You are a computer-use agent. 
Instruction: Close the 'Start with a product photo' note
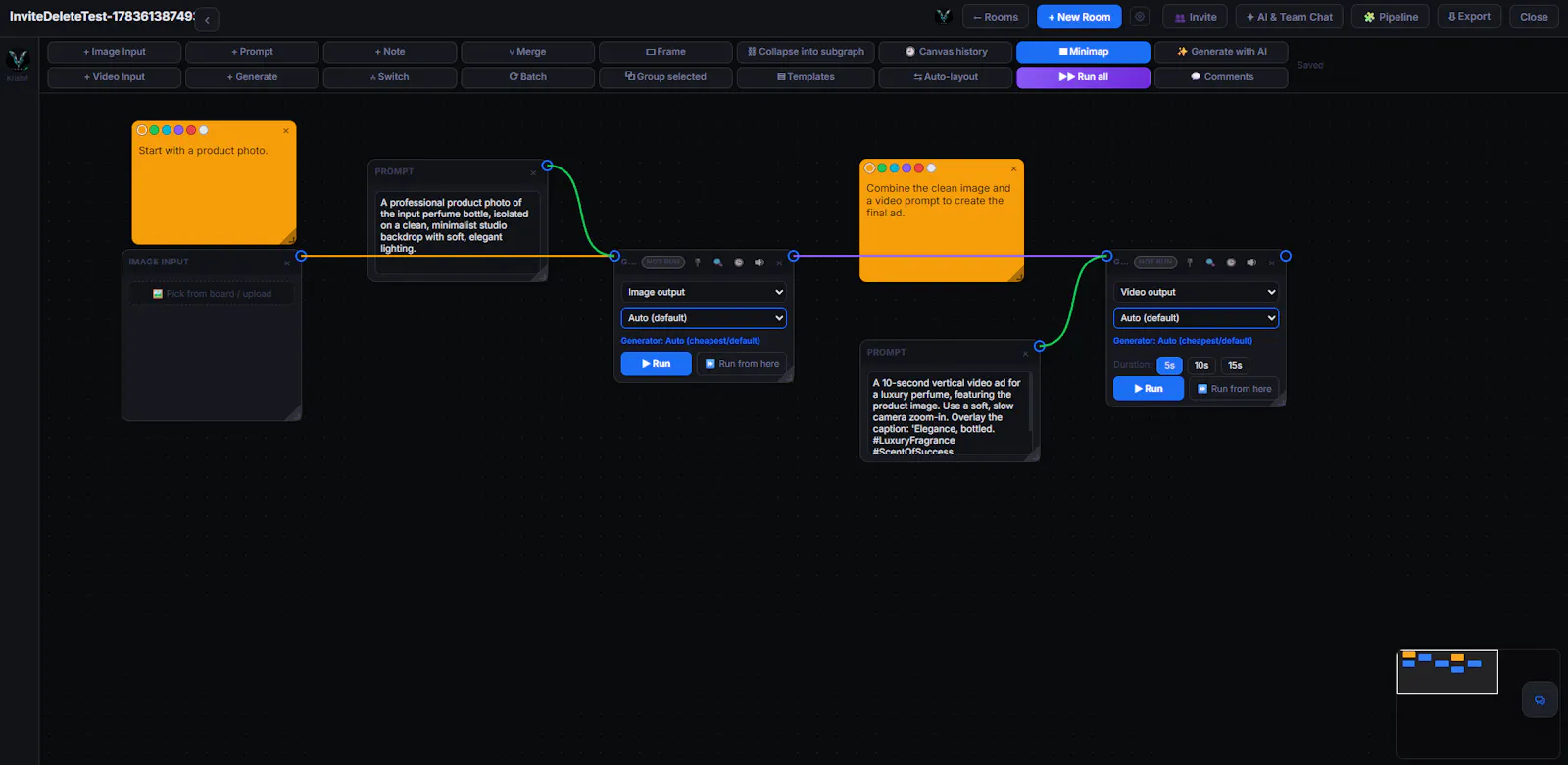(x=286, y=130)
